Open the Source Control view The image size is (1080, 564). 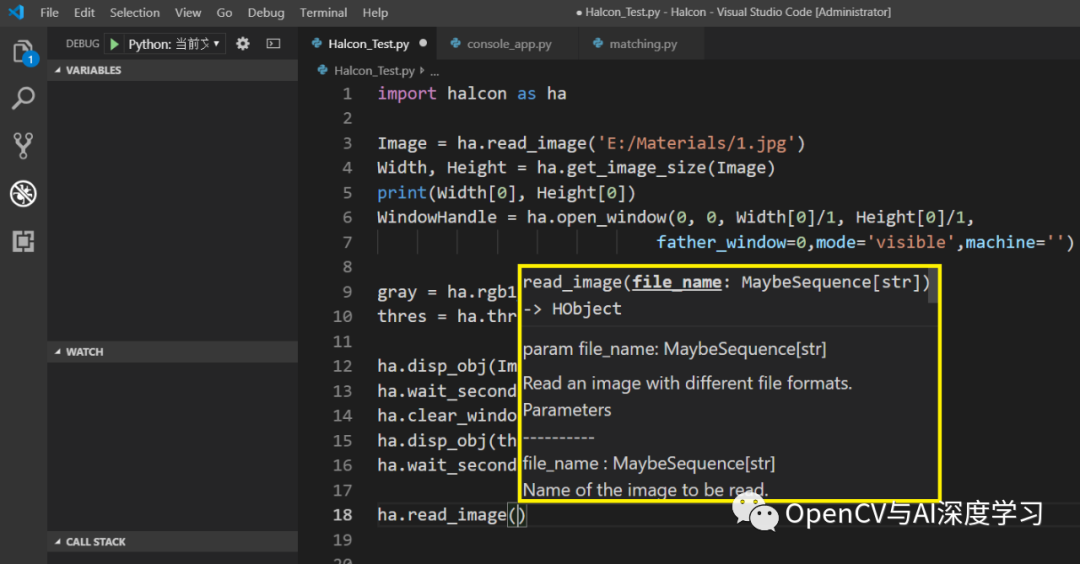coord(23,145)
